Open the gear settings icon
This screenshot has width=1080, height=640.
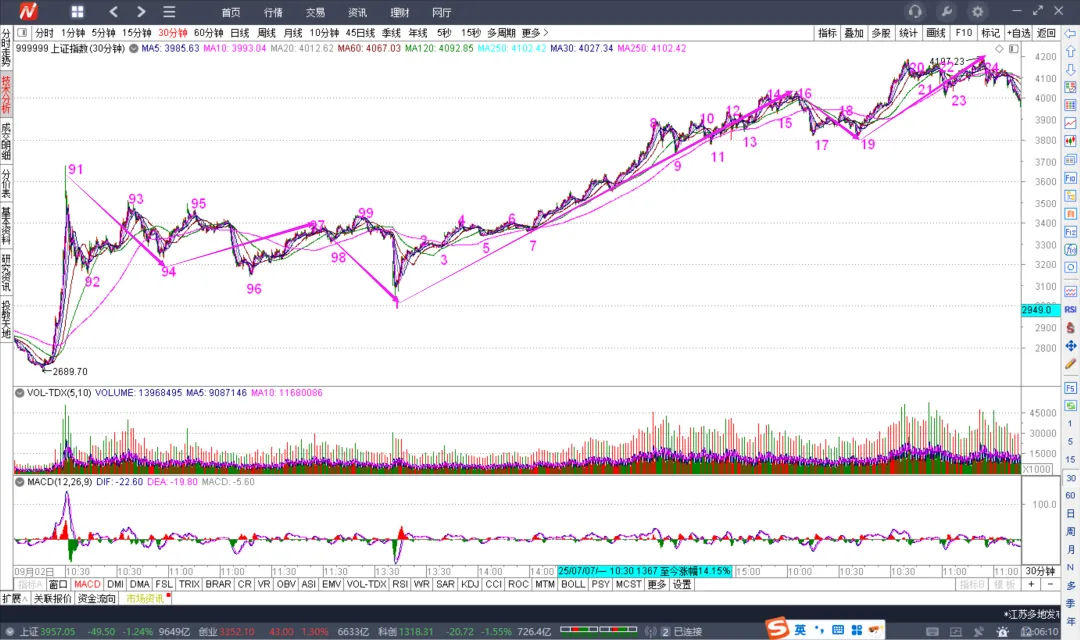(977, 12)
